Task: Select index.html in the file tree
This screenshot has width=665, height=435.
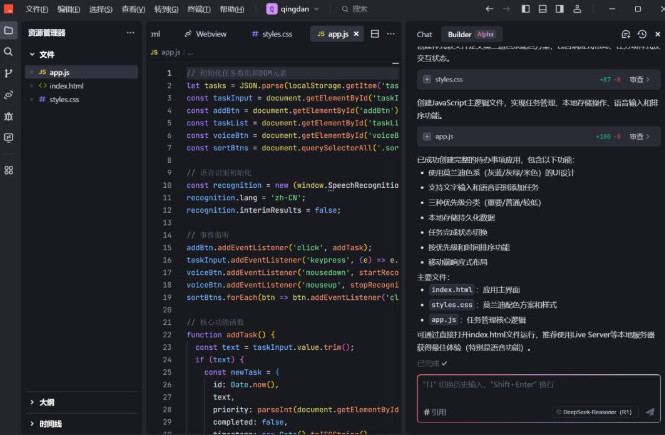Action: [x=81, y=86]
